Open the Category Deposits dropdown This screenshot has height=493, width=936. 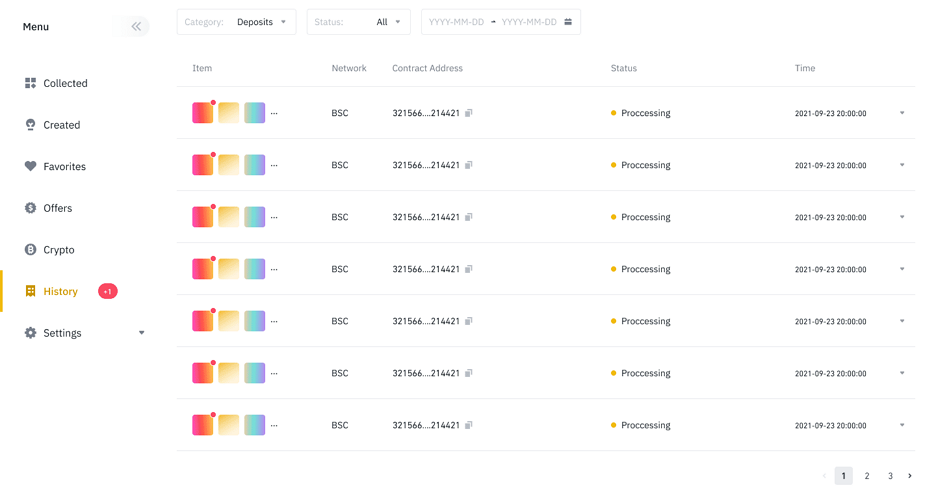pyautogui.click(x=236, y=22)
